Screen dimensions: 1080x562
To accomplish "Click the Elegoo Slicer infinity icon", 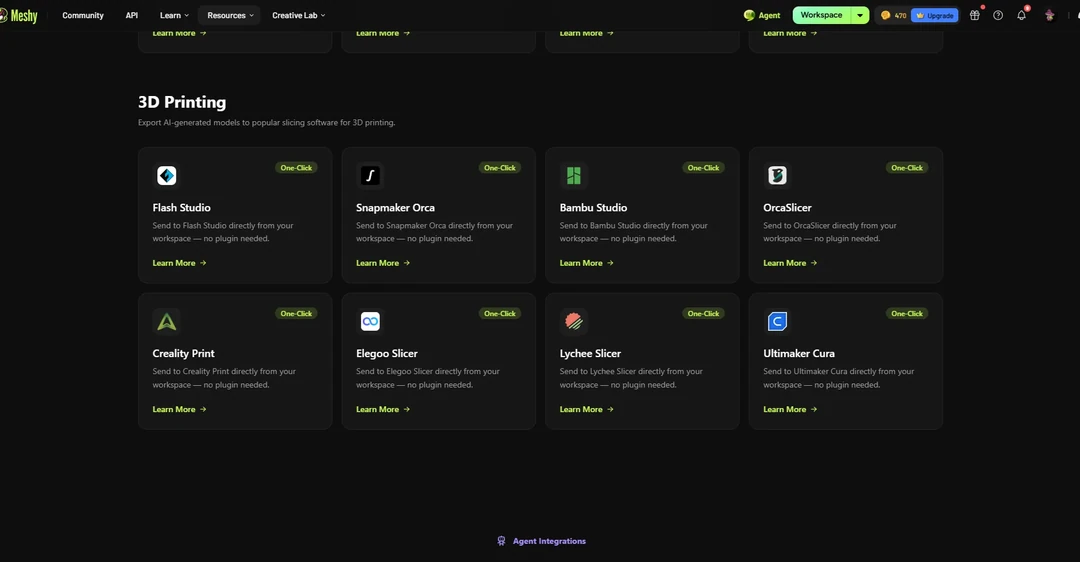I will pos(370,322).
